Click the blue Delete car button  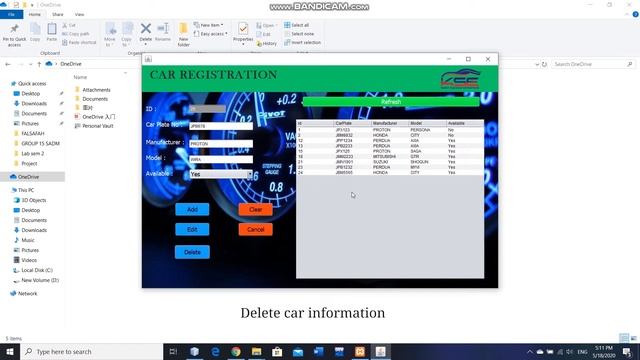tap(192, 252)
